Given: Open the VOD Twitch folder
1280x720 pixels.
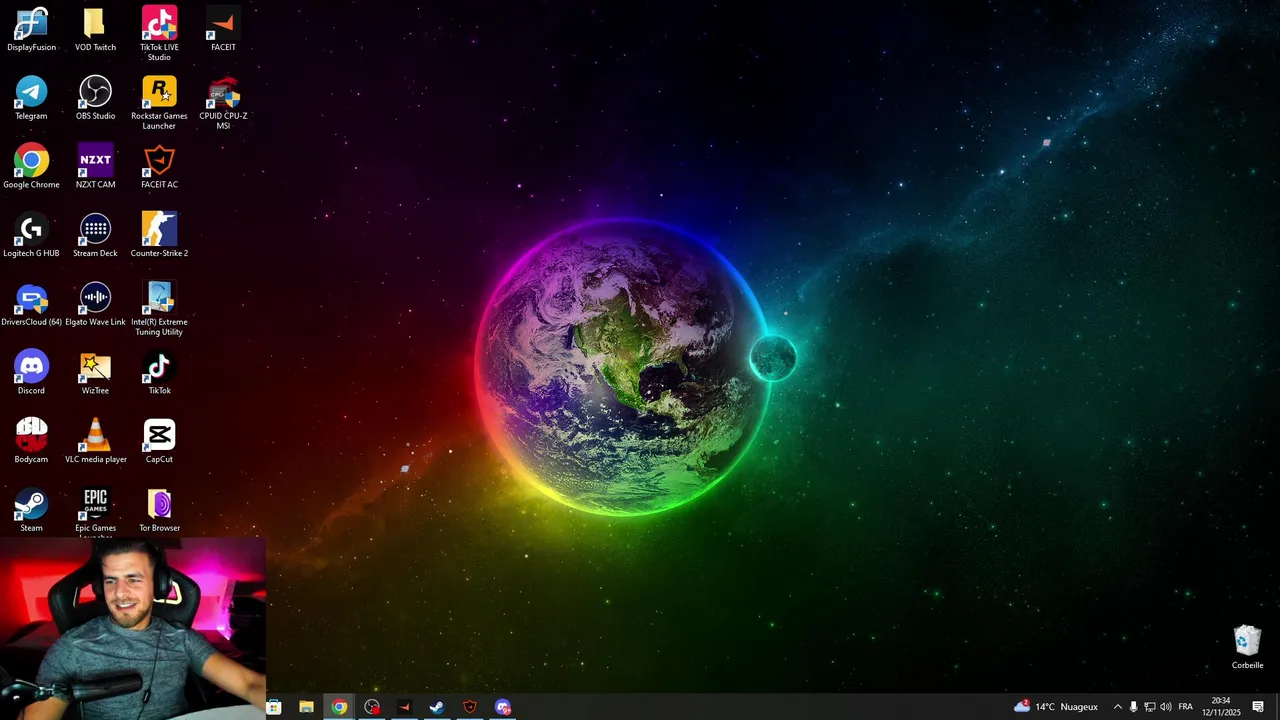Looking at the screenshot, I should (x=95, y=29).
